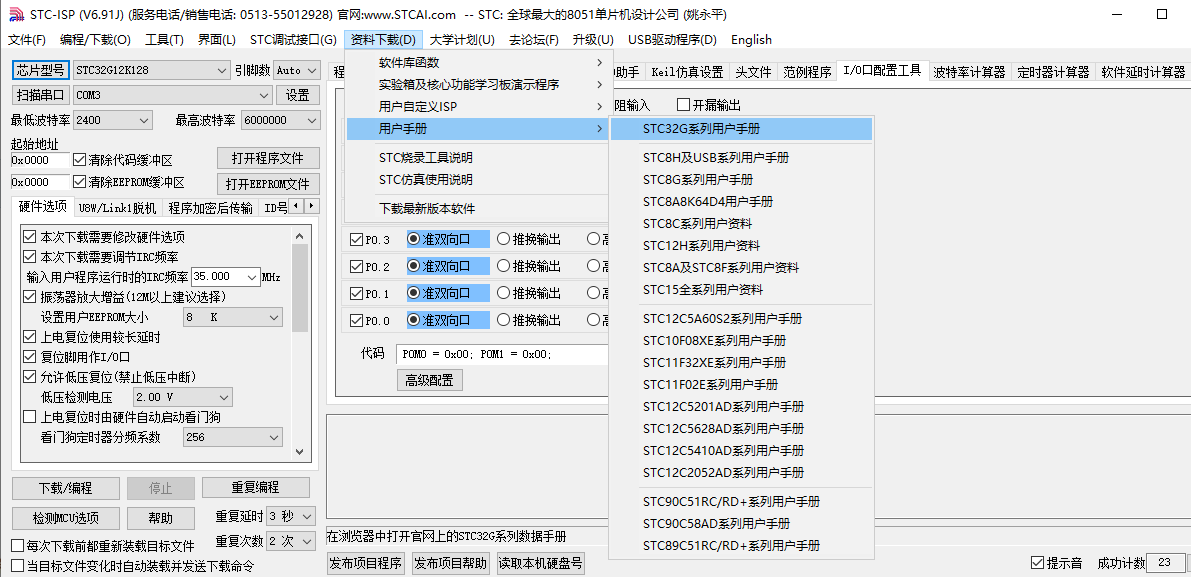Click the code start address 0x0000 field

click(40, 160)
